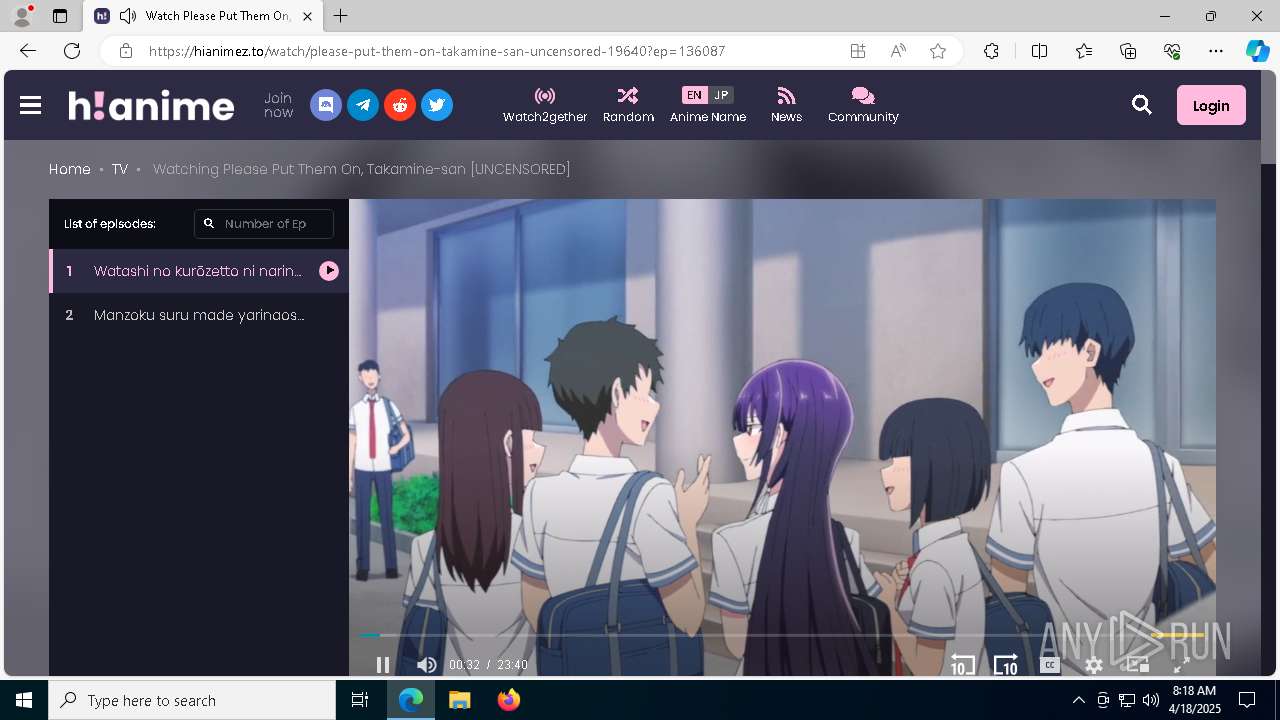The height and width of the screenshot is (720, 1280).
Task: Pick a Random anime
Action: (628, 105)
